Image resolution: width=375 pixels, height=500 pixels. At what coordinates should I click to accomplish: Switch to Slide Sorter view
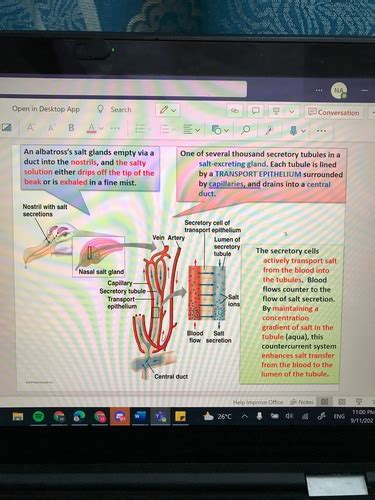click(x=342, y=402)
